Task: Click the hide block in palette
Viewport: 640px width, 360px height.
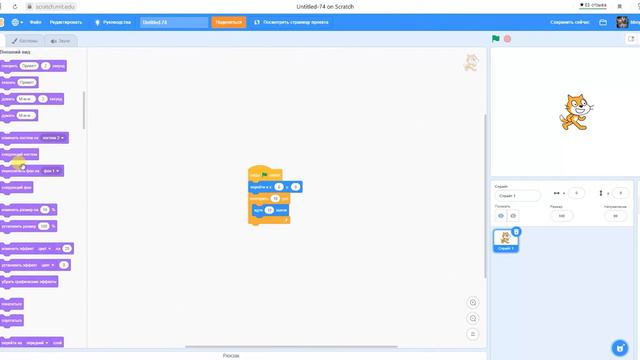Action: tap(11, 320)
